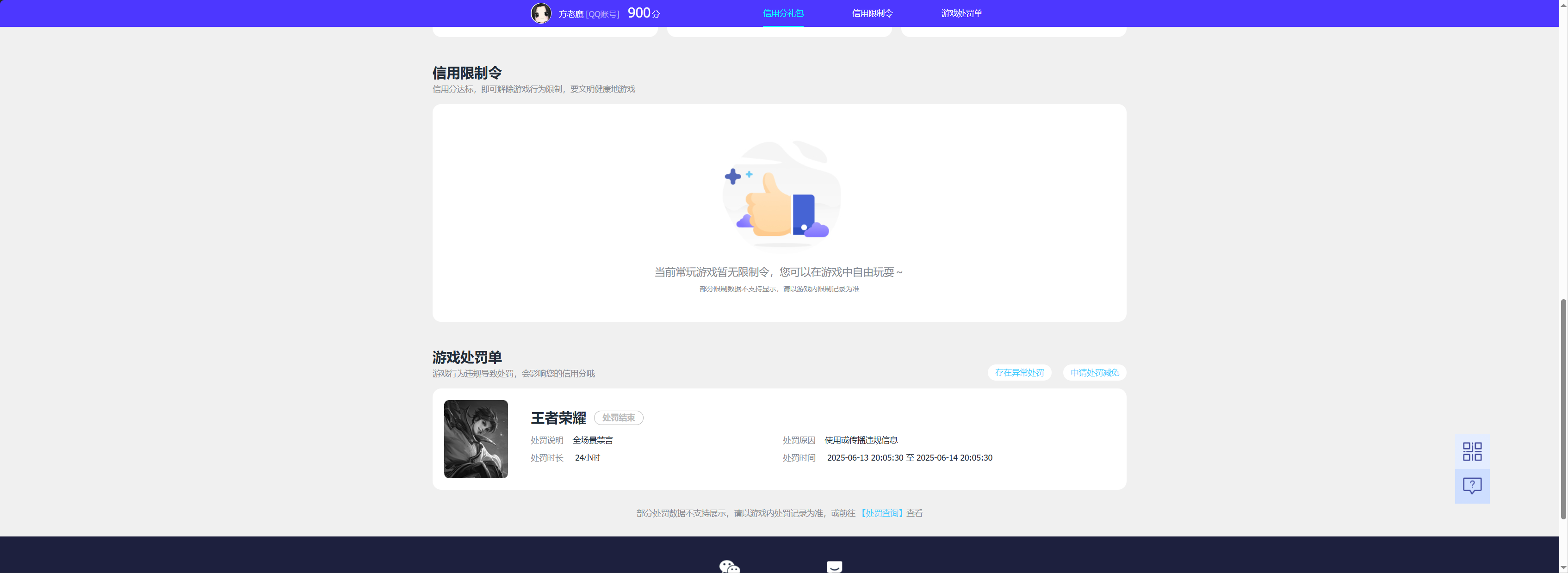Screen dimensions: 1568x573
Task: Open the help feedback chat icon
Action: [1472, 486]
